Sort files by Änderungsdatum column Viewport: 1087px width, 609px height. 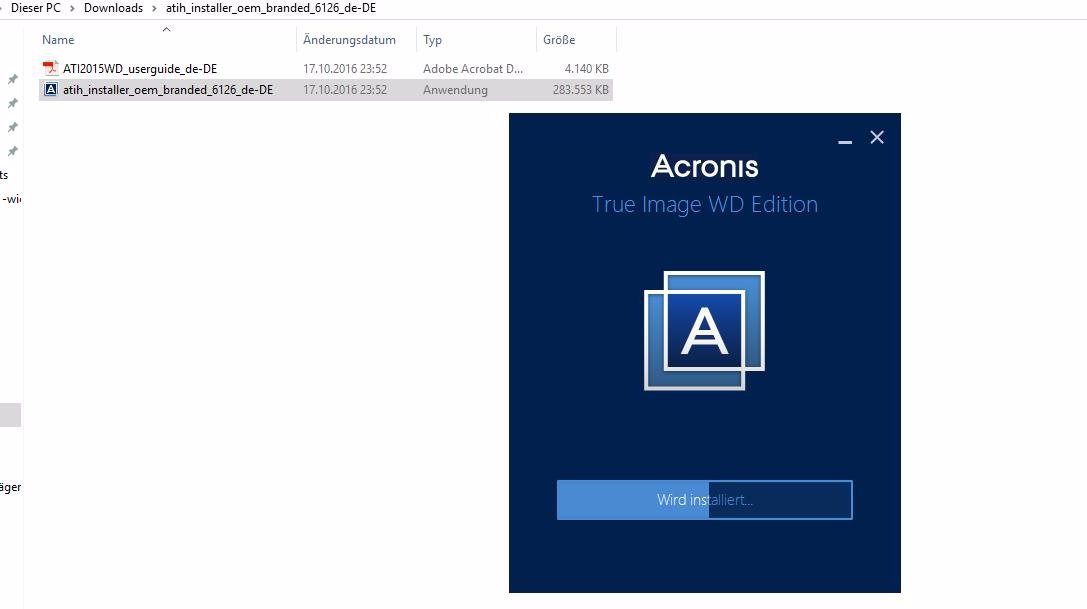[349, 40]
